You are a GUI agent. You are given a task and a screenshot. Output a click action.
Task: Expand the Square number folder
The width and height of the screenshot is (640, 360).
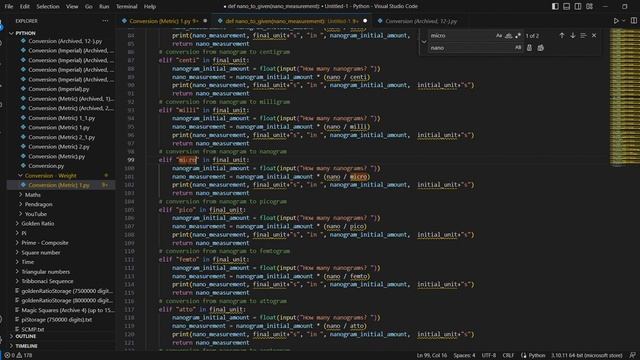[x=40, y=252]
